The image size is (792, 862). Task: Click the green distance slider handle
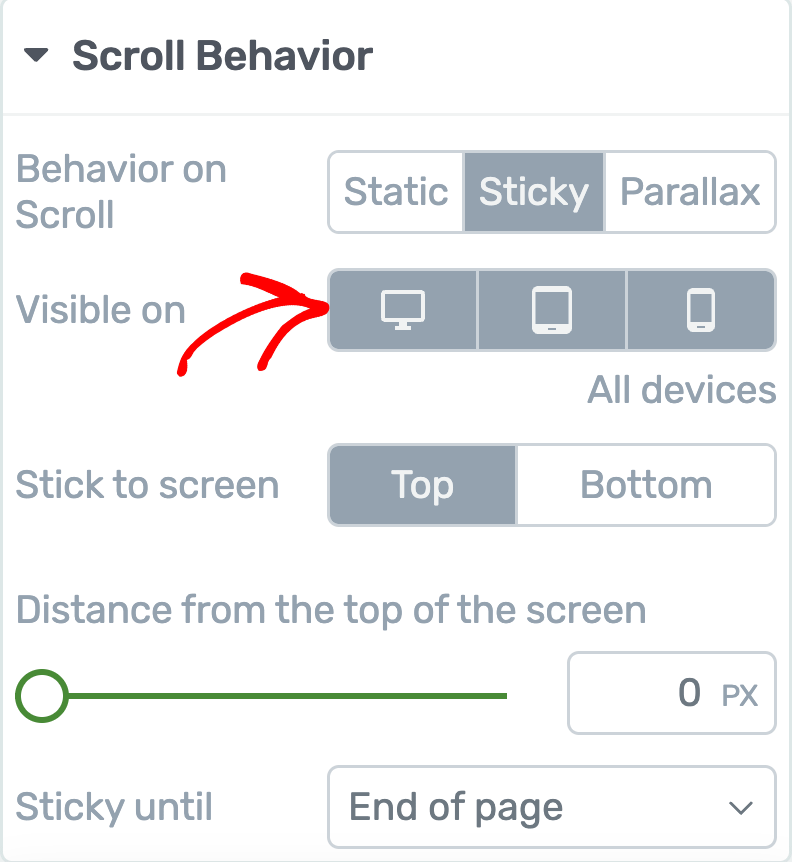(x=42, y=695)
